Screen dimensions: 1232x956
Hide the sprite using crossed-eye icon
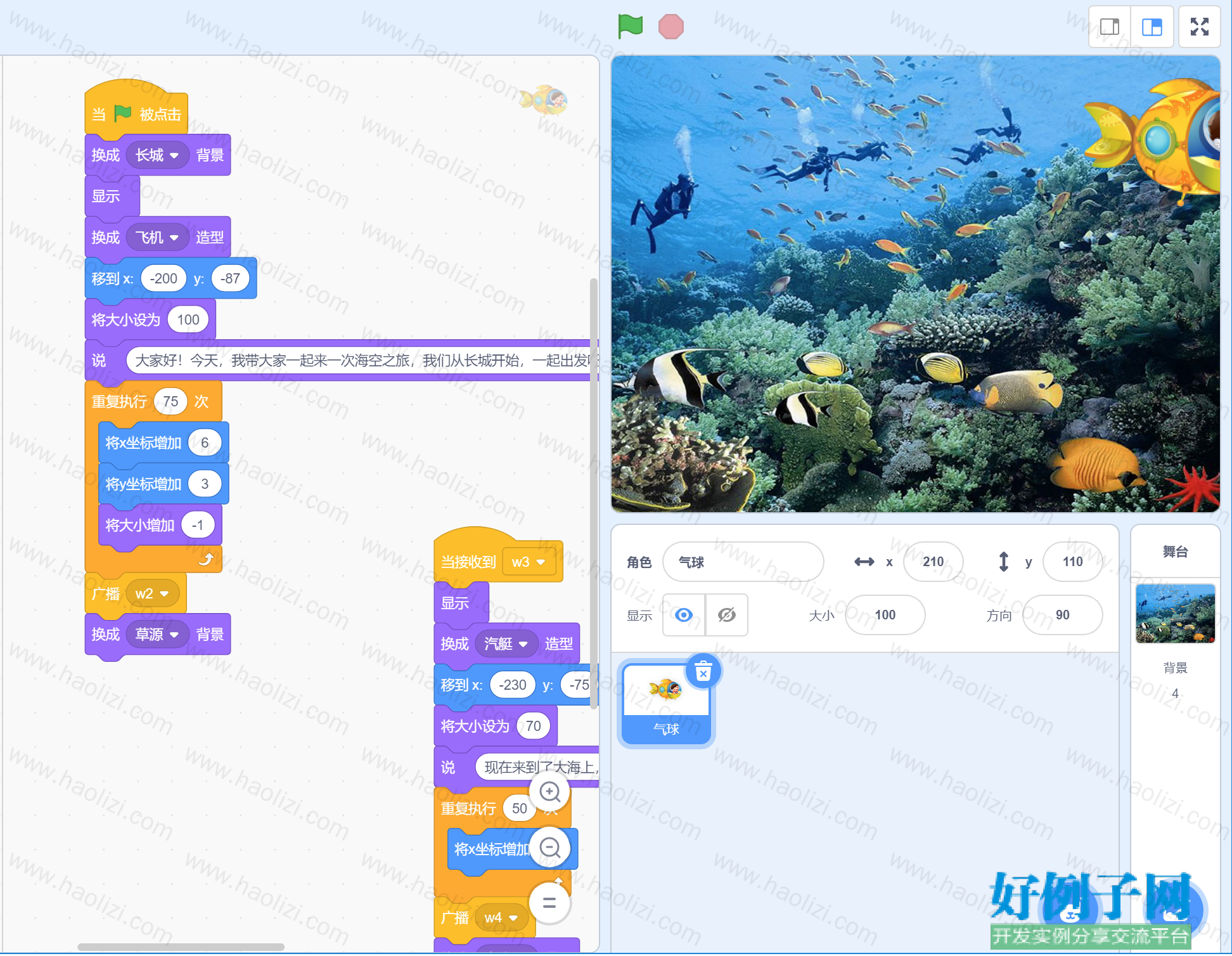coord(726,615)
